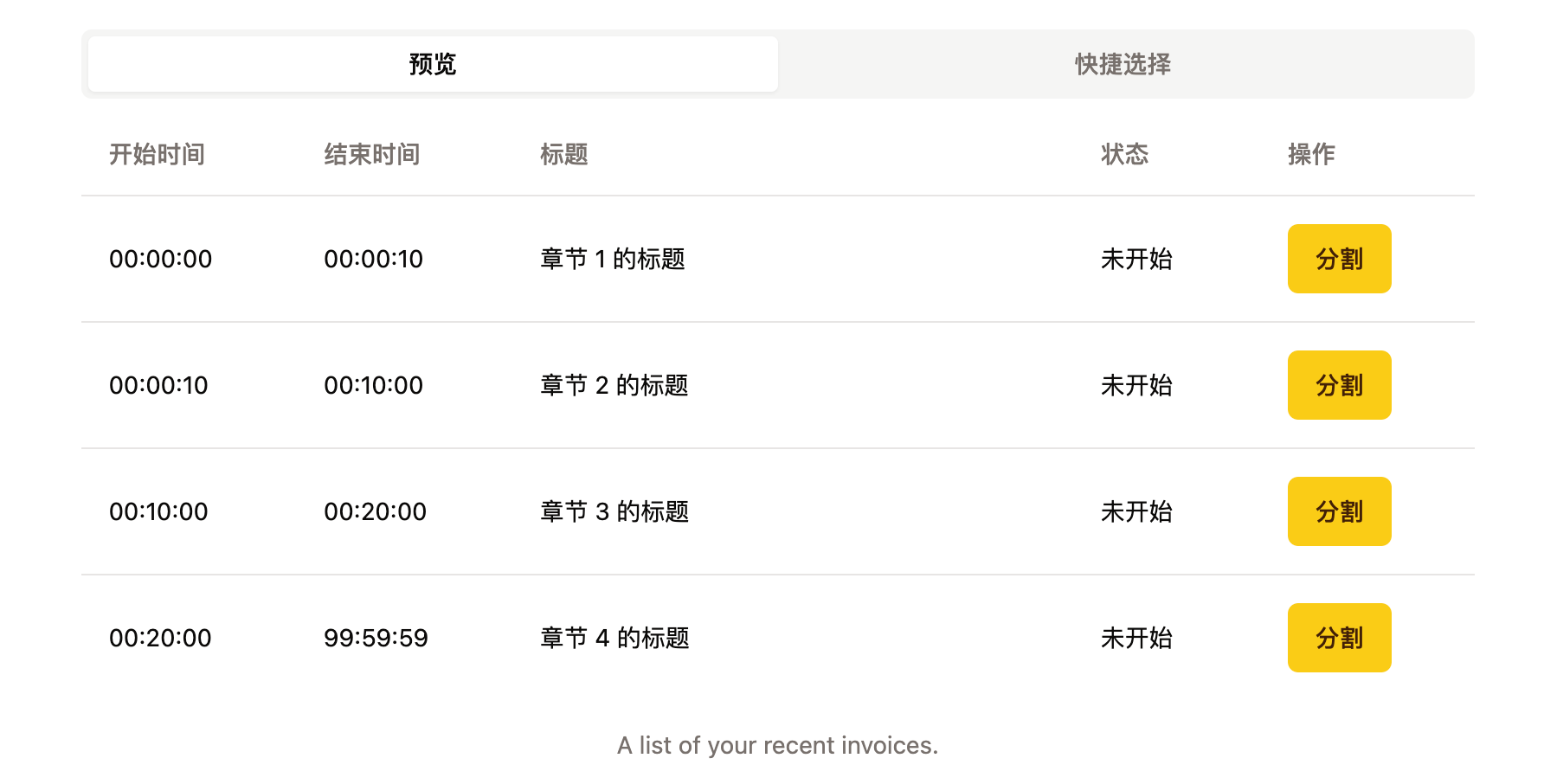The height and width of the screenshot is (784, 1544).
Task: Select the 标题 column header
Action: pos(564,155)
